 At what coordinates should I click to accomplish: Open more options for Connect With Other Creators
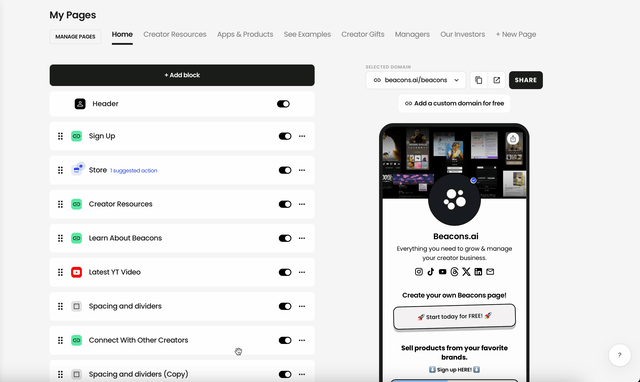[x=302, y=340]
